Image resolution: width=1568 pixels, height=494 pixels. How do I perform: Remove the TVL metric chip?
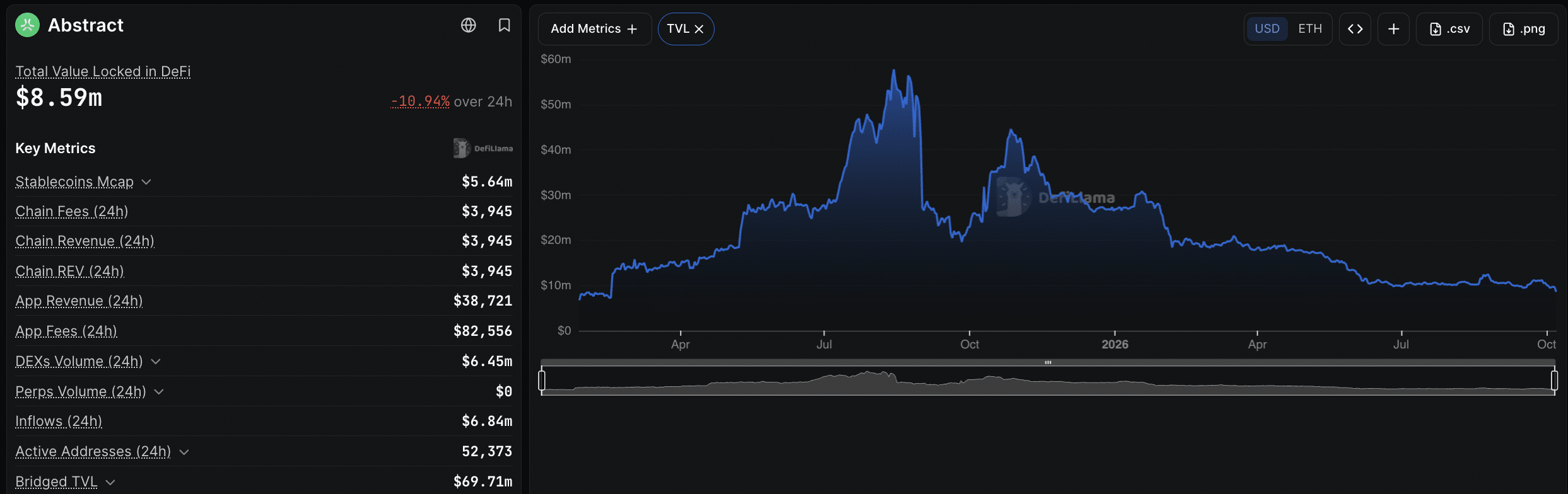[x=699, y=29]
